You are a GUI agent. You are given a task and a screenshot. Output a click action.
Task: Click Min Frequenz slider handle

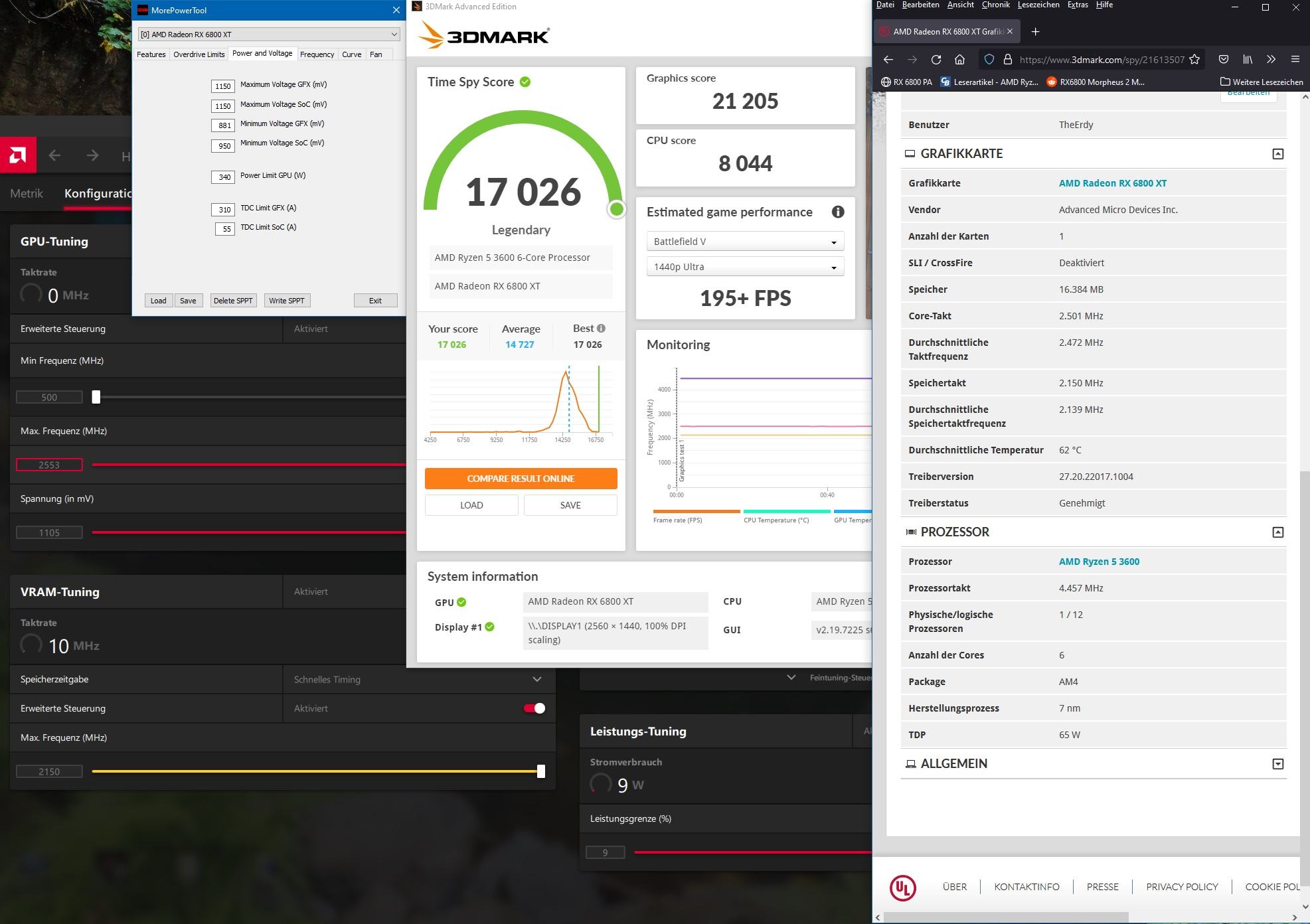click(x=96, y=397)
